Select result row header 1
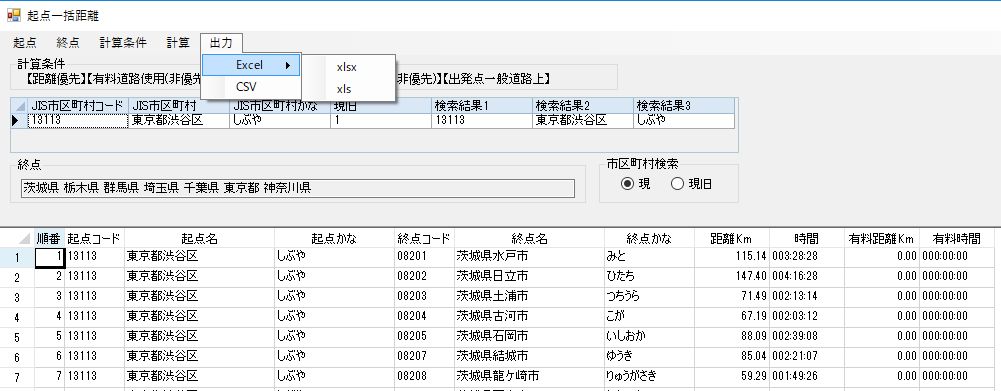Screen dimensions: 1001x391 coord(17,257)
